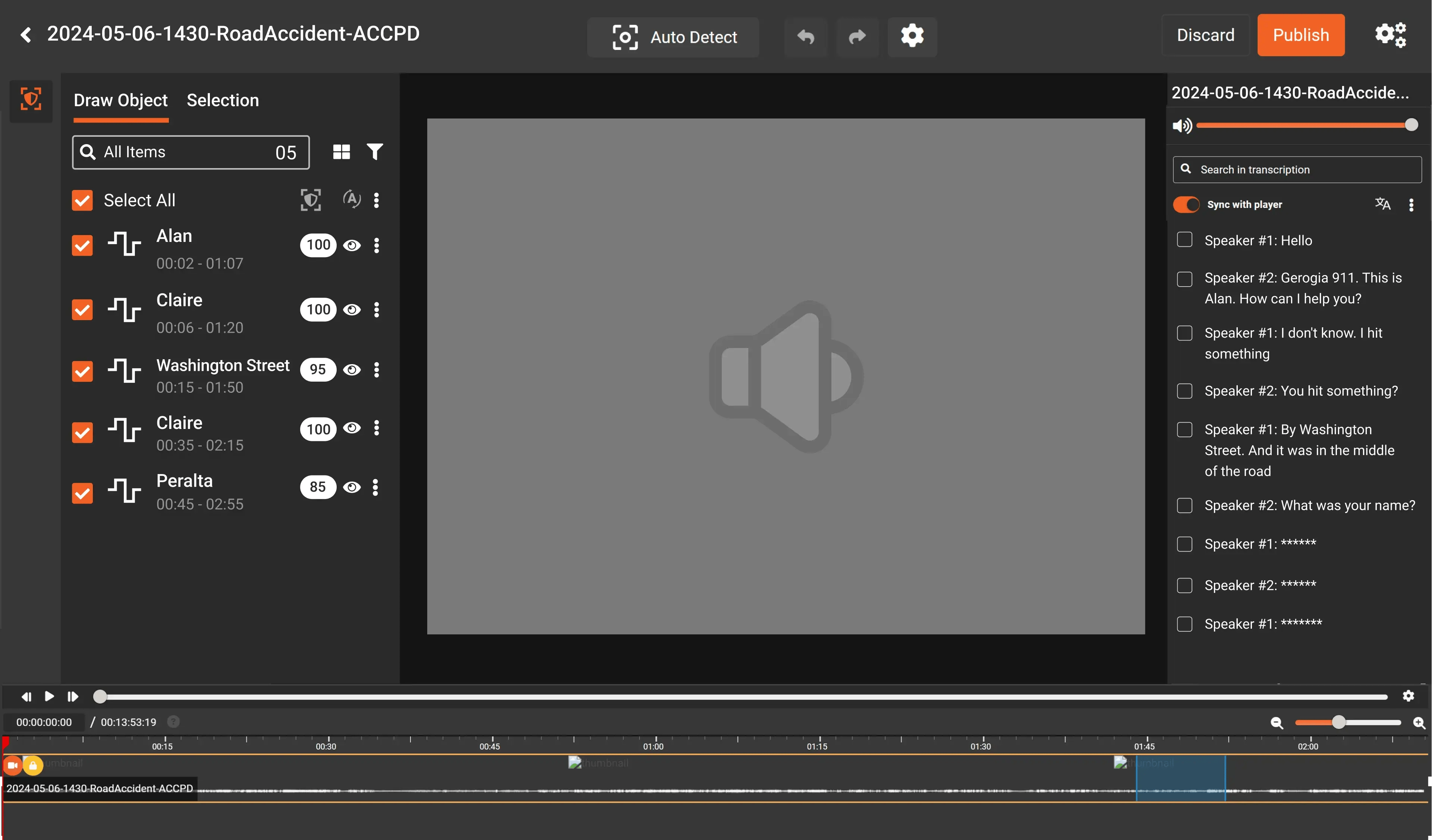
Task: Toggle Sync with player switch
Action: point(1186,205)
